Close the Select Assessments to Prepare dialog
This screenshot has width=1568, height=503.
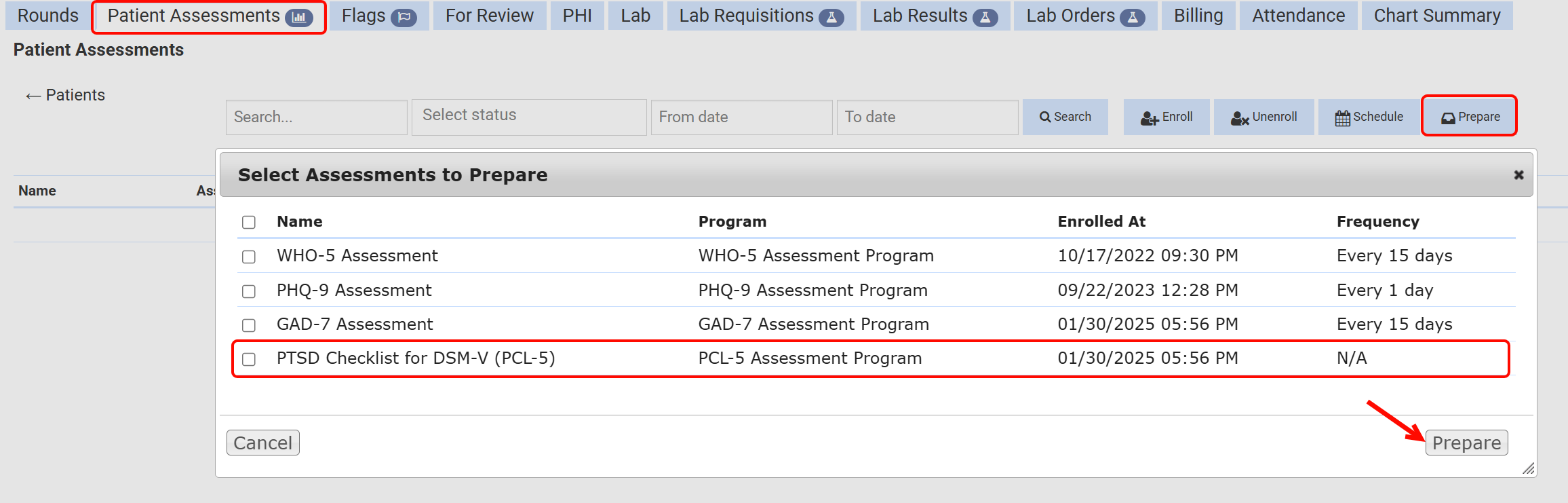[1518, 174]
